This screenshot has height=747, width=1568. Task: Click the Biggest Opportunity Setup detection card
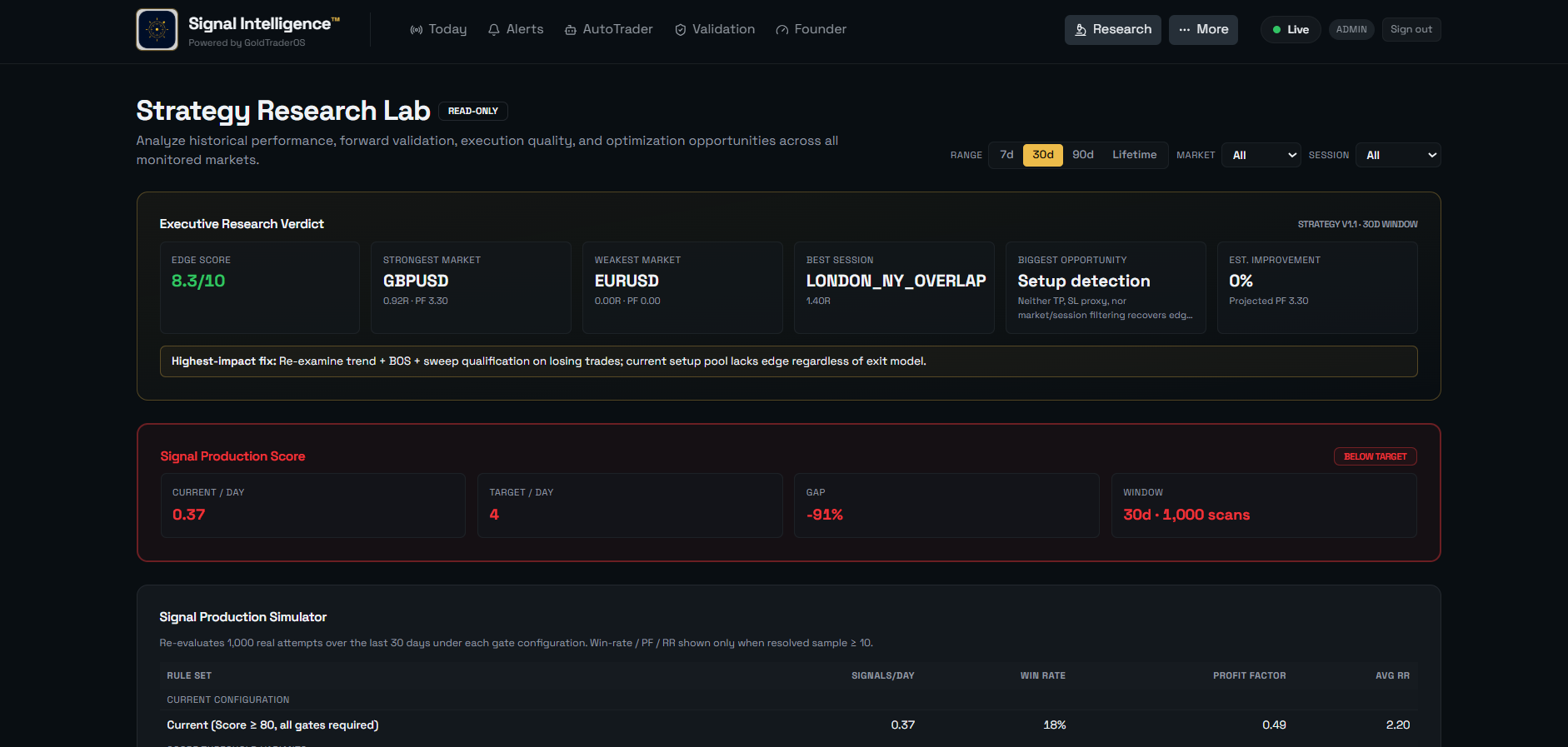[x=1106, y=287]
